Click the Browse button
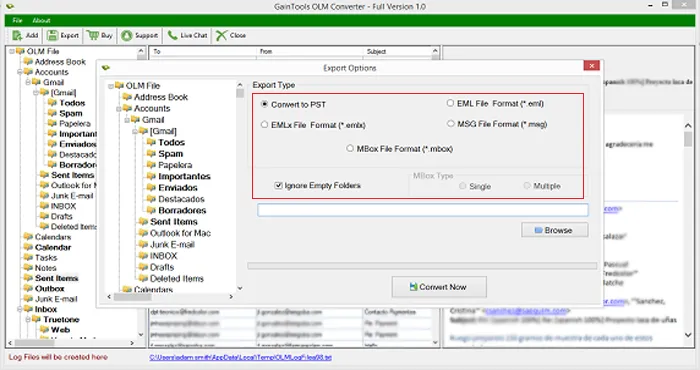Image resolution: width=700 pixels, height=370 pixels. tap(554, 230)
